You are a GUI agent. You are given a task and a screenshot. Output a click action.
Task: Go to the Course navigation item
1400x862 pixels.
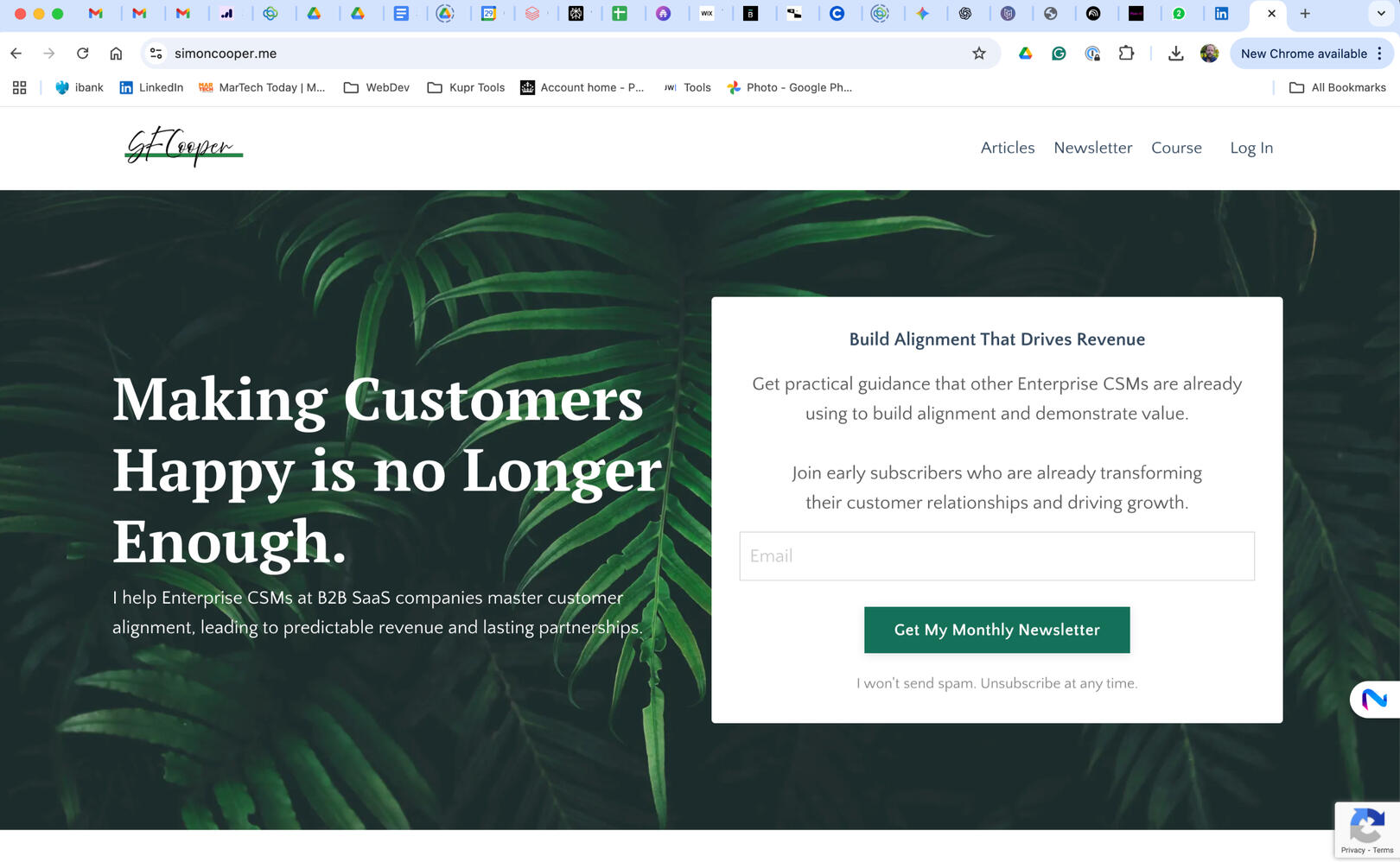(1176, 148)
